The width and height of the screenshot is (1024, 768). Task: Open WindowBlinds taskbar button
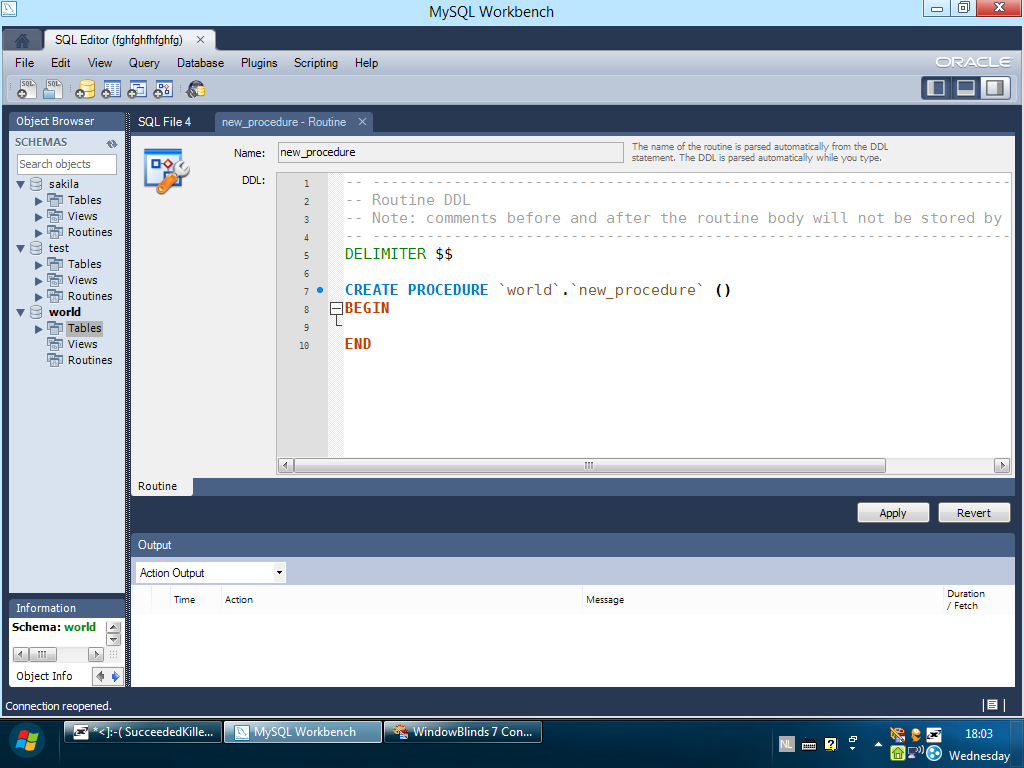[x=463, y=732]
